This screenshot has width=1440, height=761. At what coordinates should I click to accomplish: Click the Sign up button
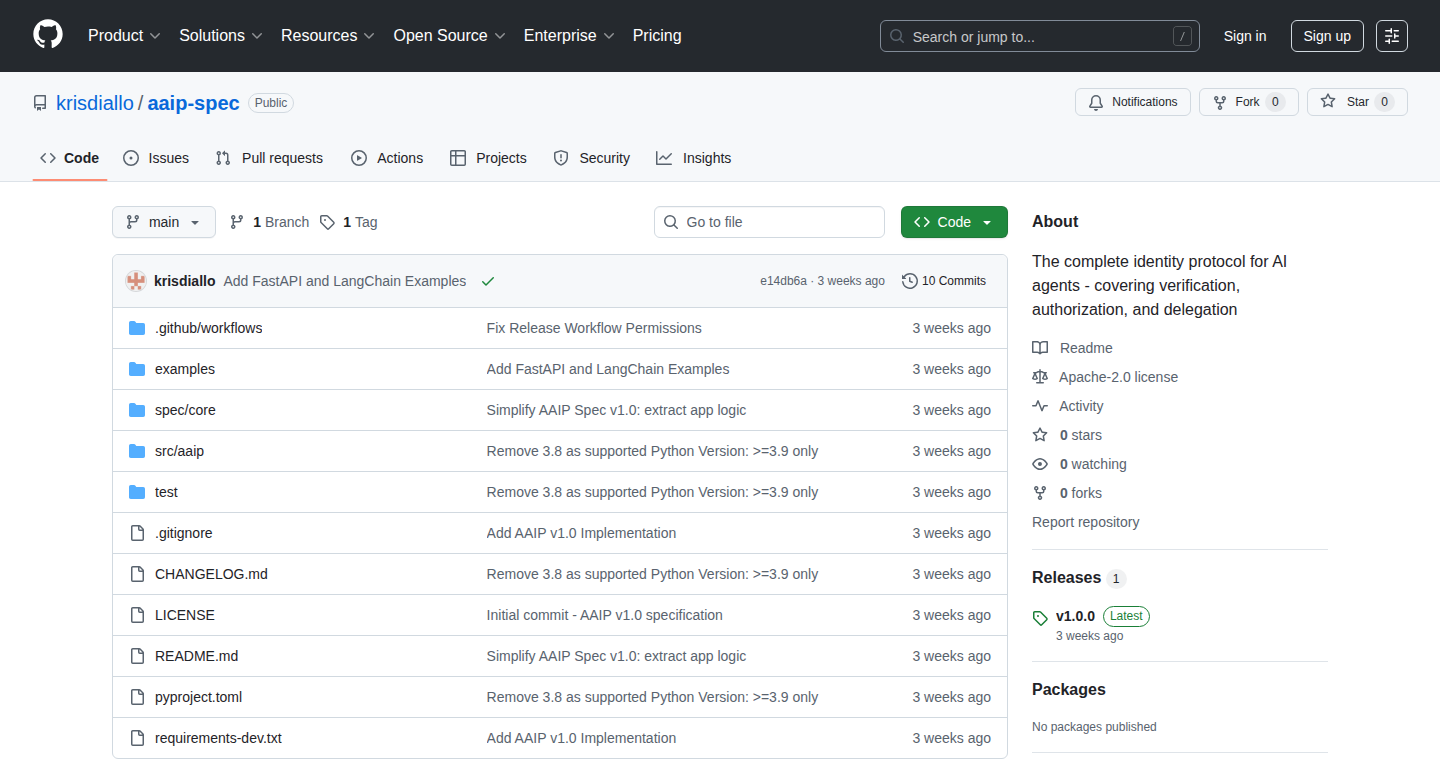[1327, 36]
